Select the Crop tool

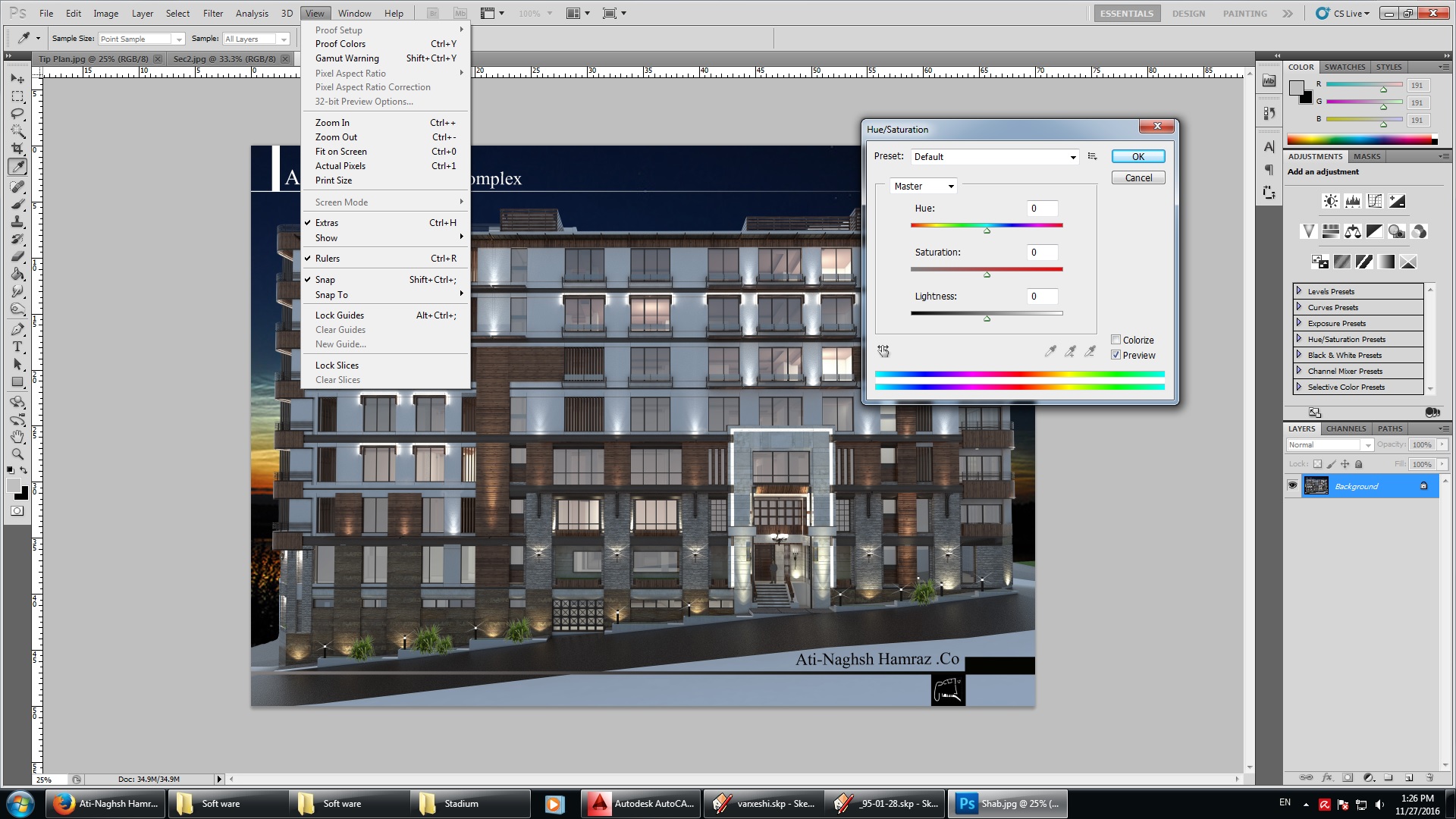click(17, 149)
